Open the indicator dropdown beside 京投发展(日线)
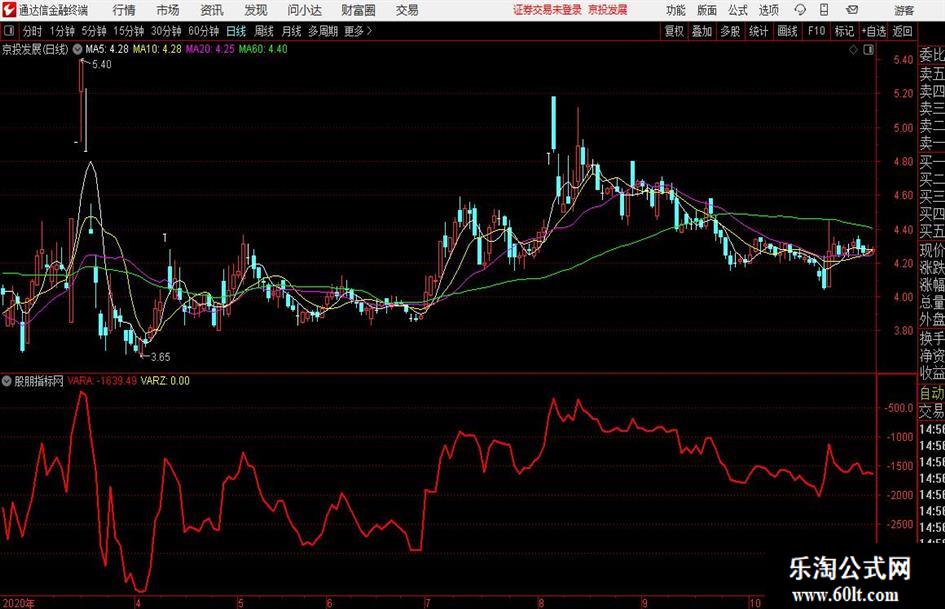945x609 pixels. coord(77,49)
